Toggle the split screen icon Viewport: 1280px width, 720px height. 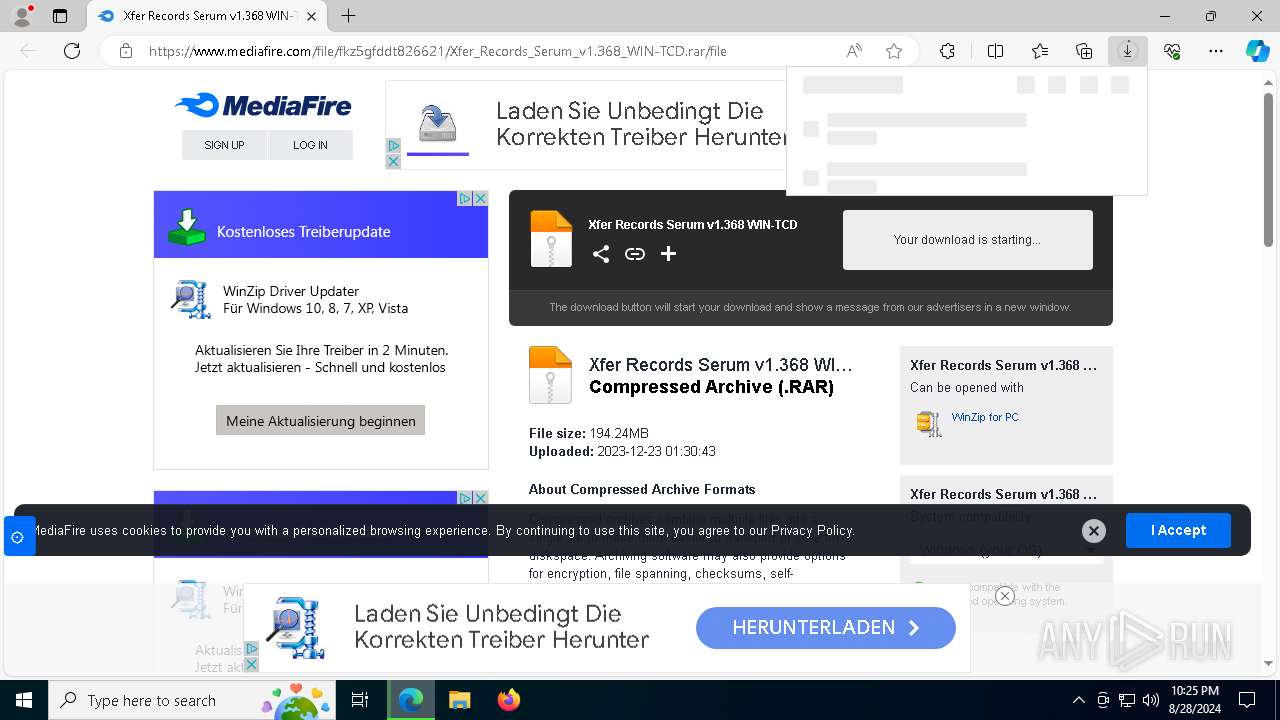pos(996,51)
